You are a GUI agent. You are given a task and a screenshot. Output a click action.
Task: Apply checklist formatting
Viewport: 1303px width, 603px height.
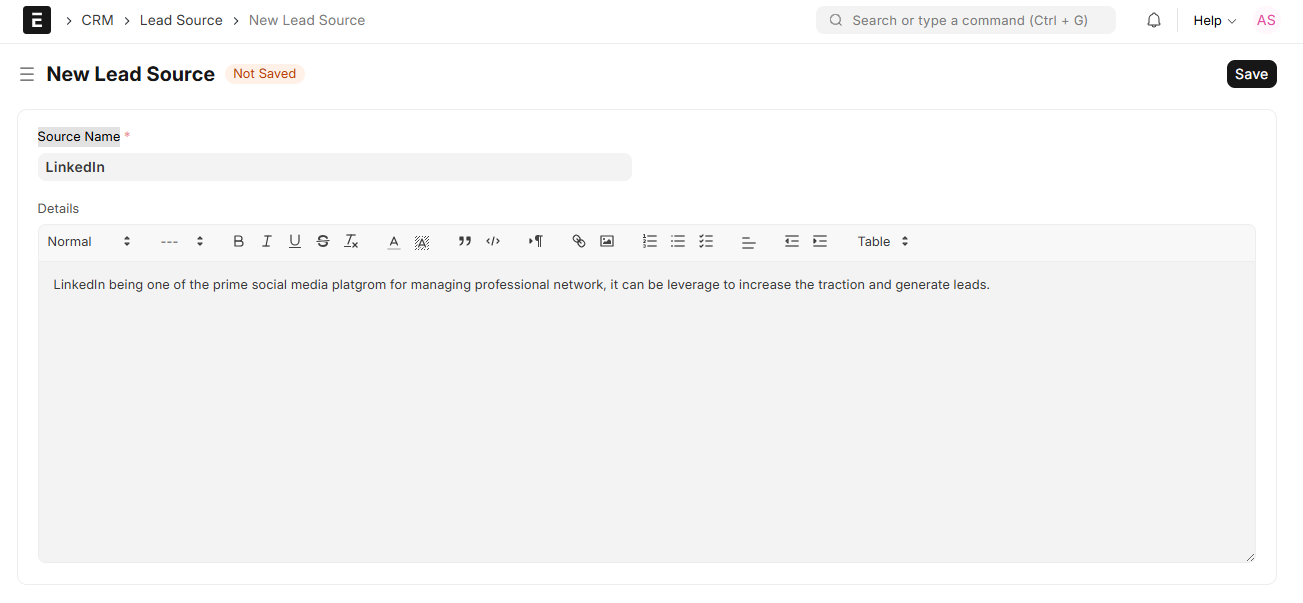(706, 241)
